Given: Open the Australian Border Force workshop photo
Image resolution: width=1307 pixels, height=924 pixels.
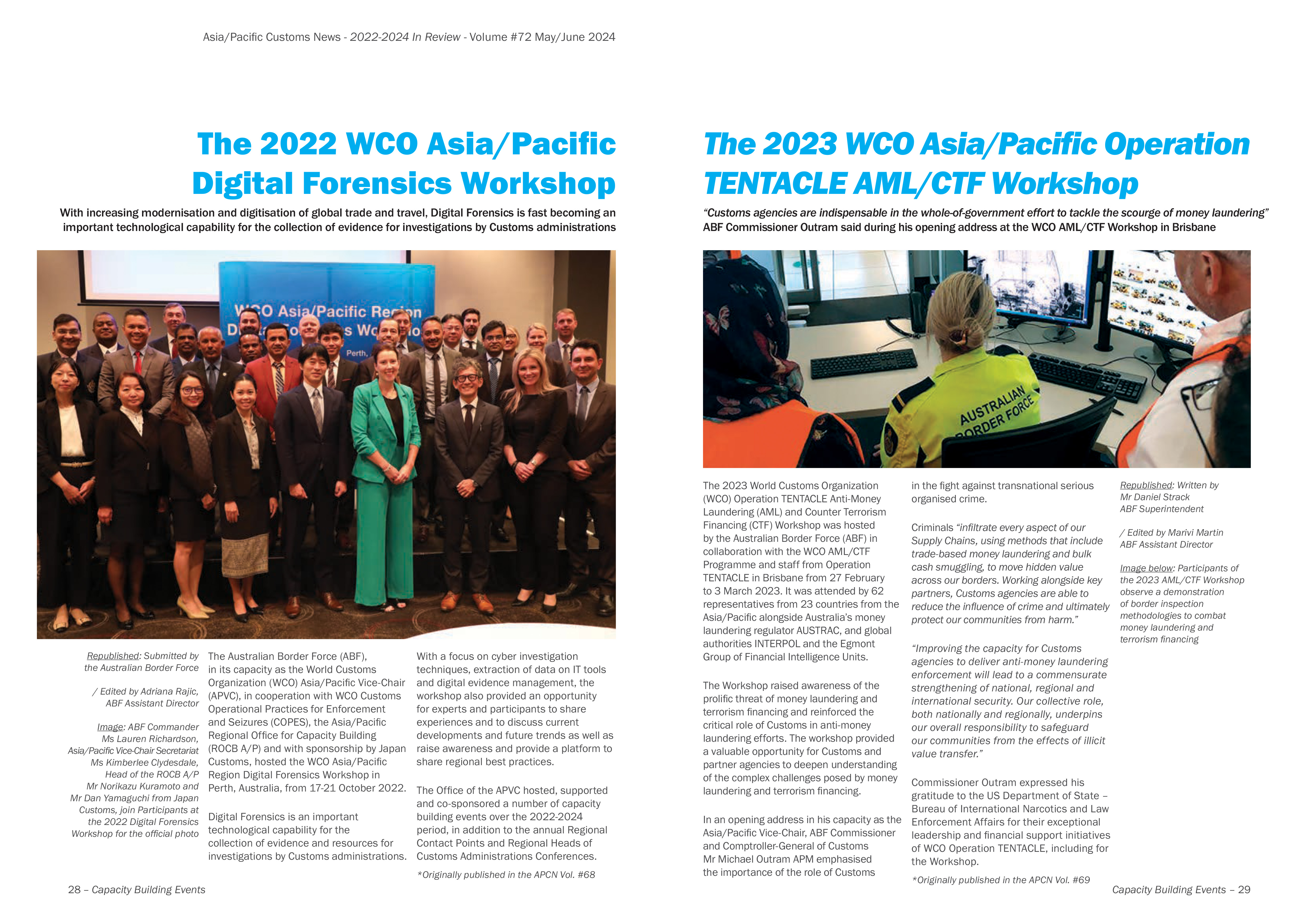Looking at the screenshot, I should coord(977,359).
